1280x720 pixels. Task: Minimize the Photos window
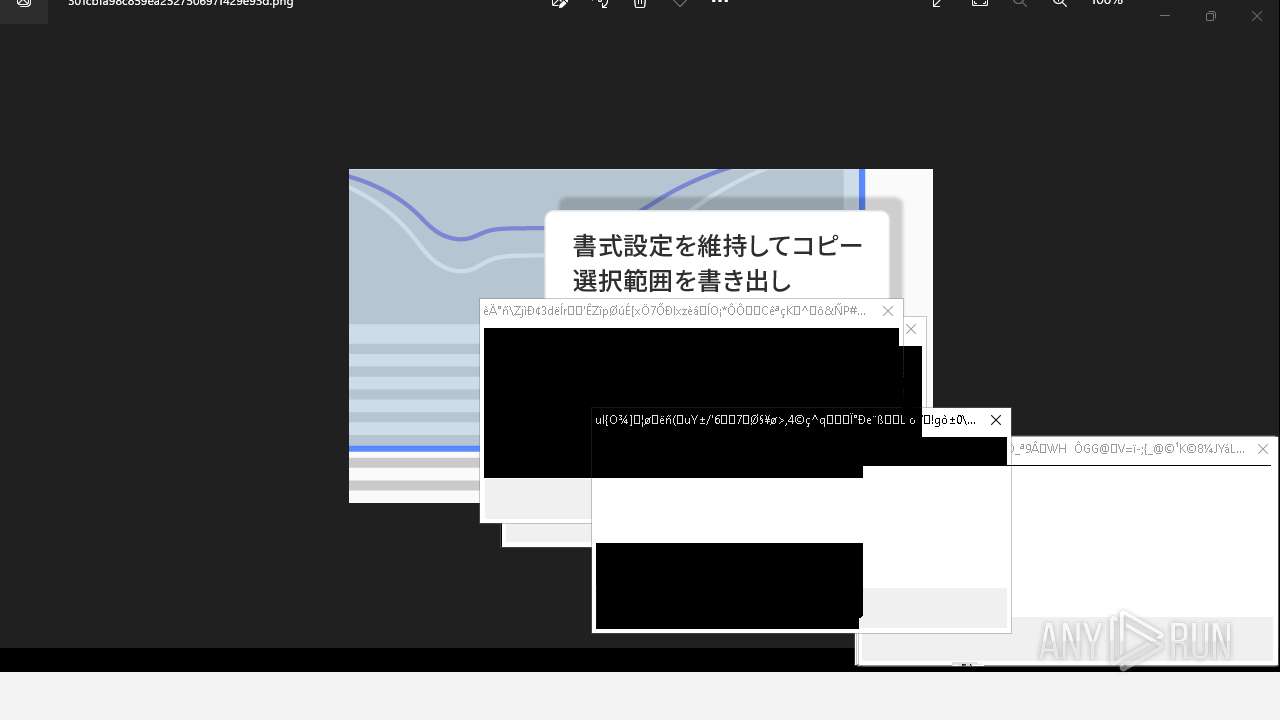click(1165, 15)
